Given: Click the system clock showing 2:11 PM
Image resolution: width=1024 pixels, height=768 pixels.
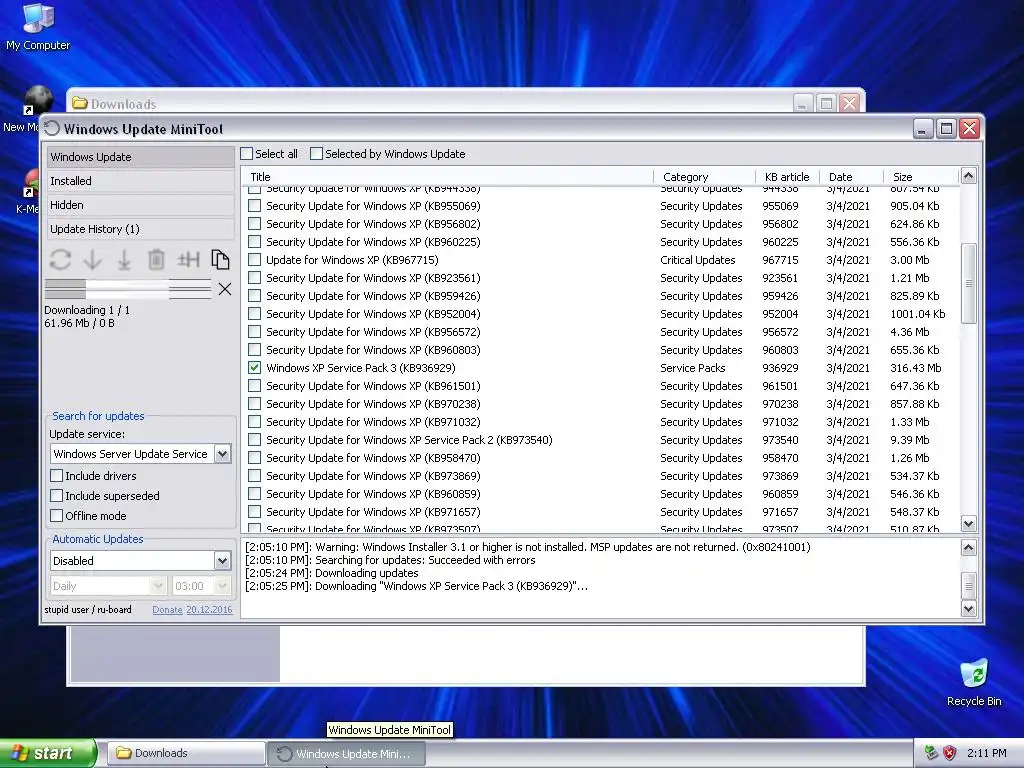Looking at the screenshot, I should [986, 753].
